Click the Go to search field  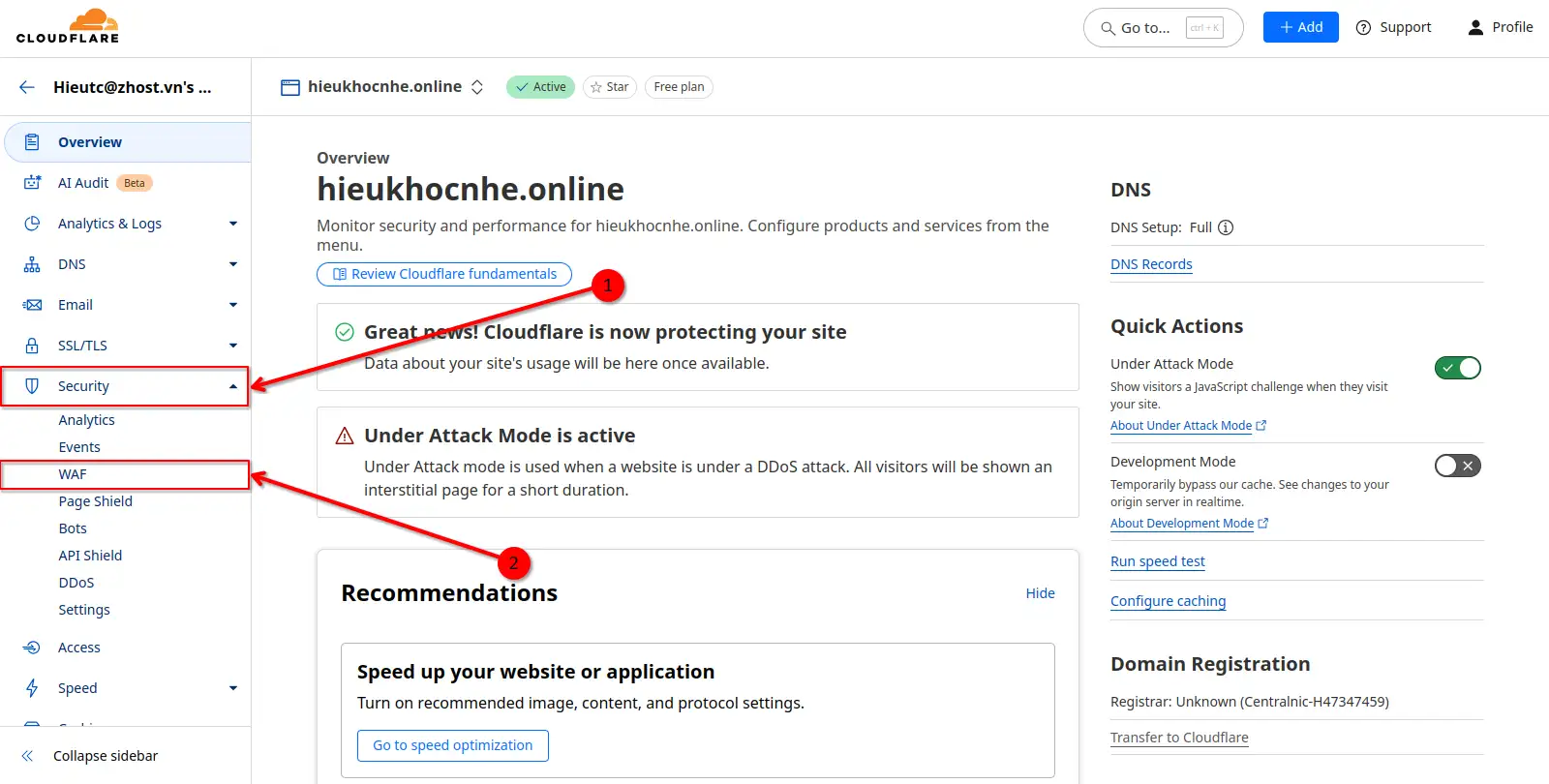point(1162,28)
